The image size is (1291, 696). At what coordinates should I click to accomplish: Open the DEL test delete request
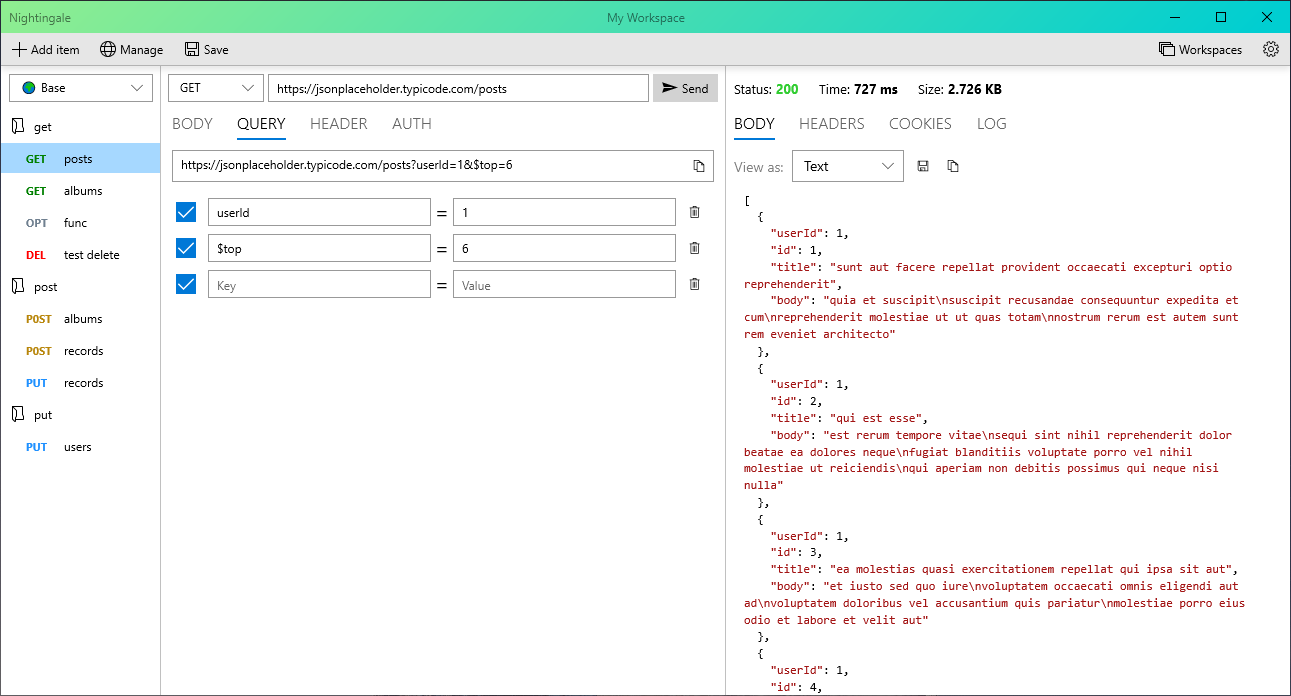pos(80,255)
